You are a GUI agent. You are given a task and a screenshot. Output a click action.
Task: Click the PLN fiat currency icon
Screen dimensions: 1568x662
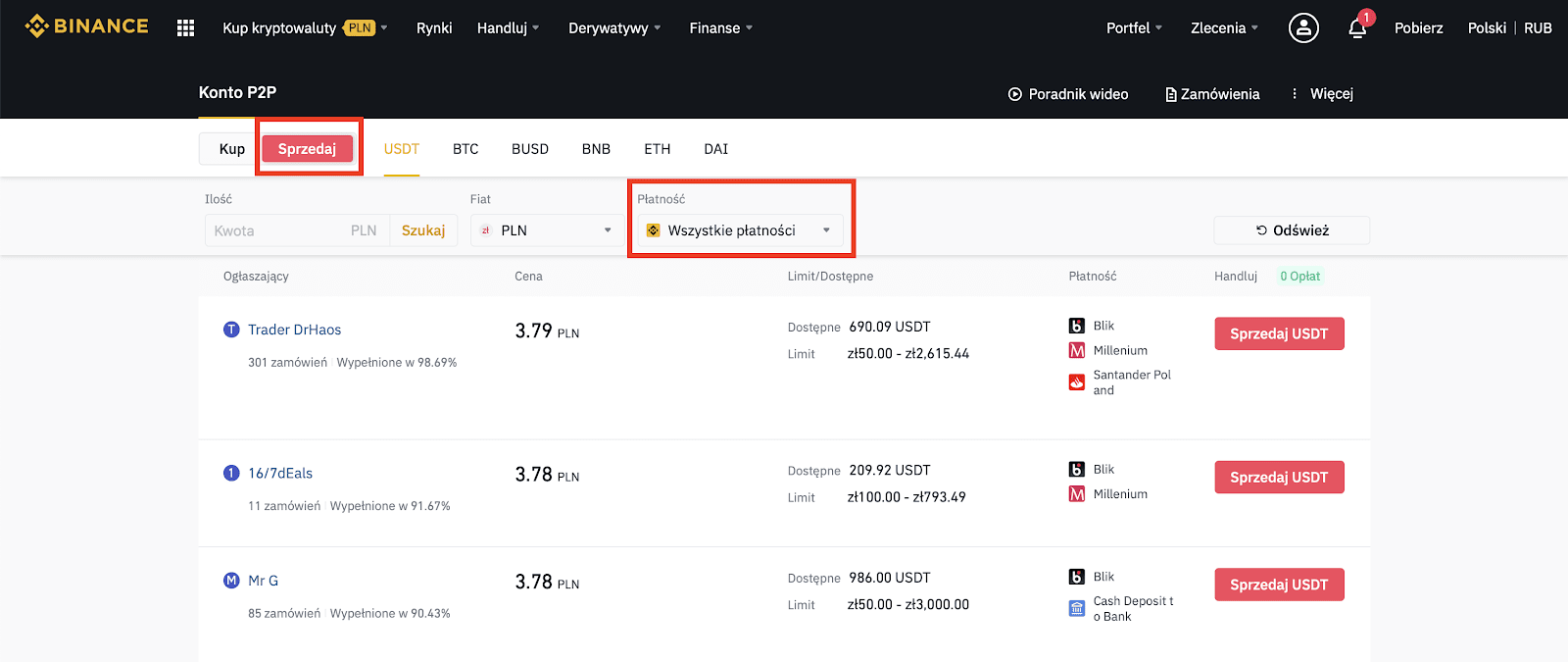coord(486,230)
